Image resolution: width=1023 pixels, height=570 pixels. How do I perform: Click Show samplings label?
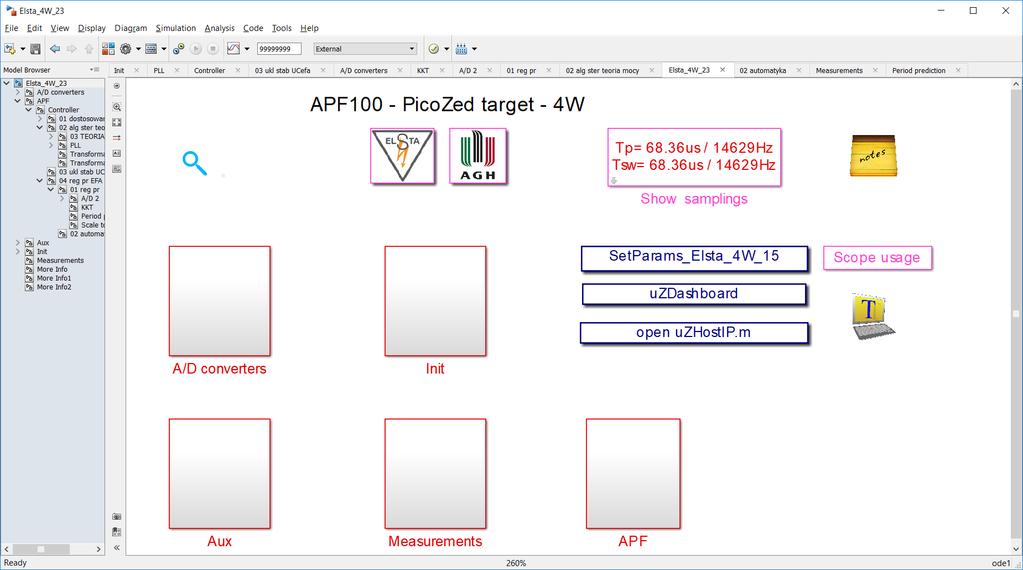click(x=694, y=199)
